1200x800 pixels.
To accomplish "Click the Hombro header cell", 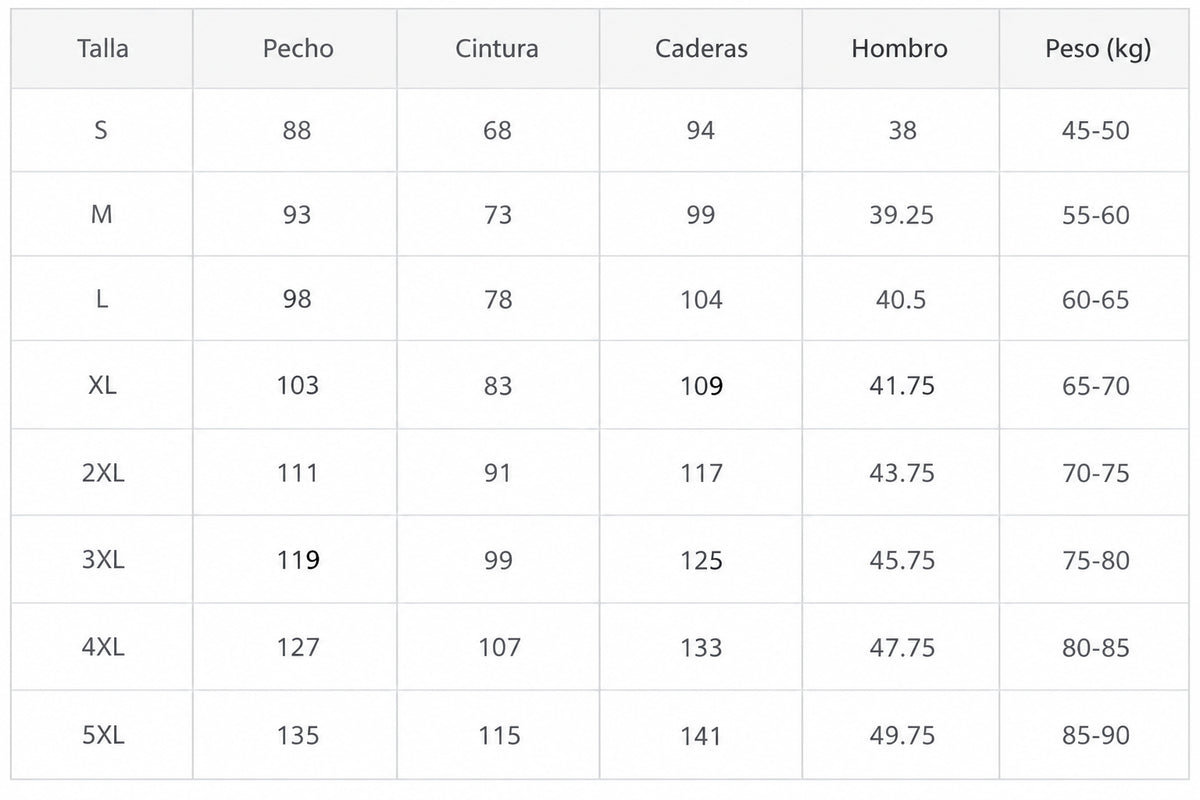I will [900, 48].
